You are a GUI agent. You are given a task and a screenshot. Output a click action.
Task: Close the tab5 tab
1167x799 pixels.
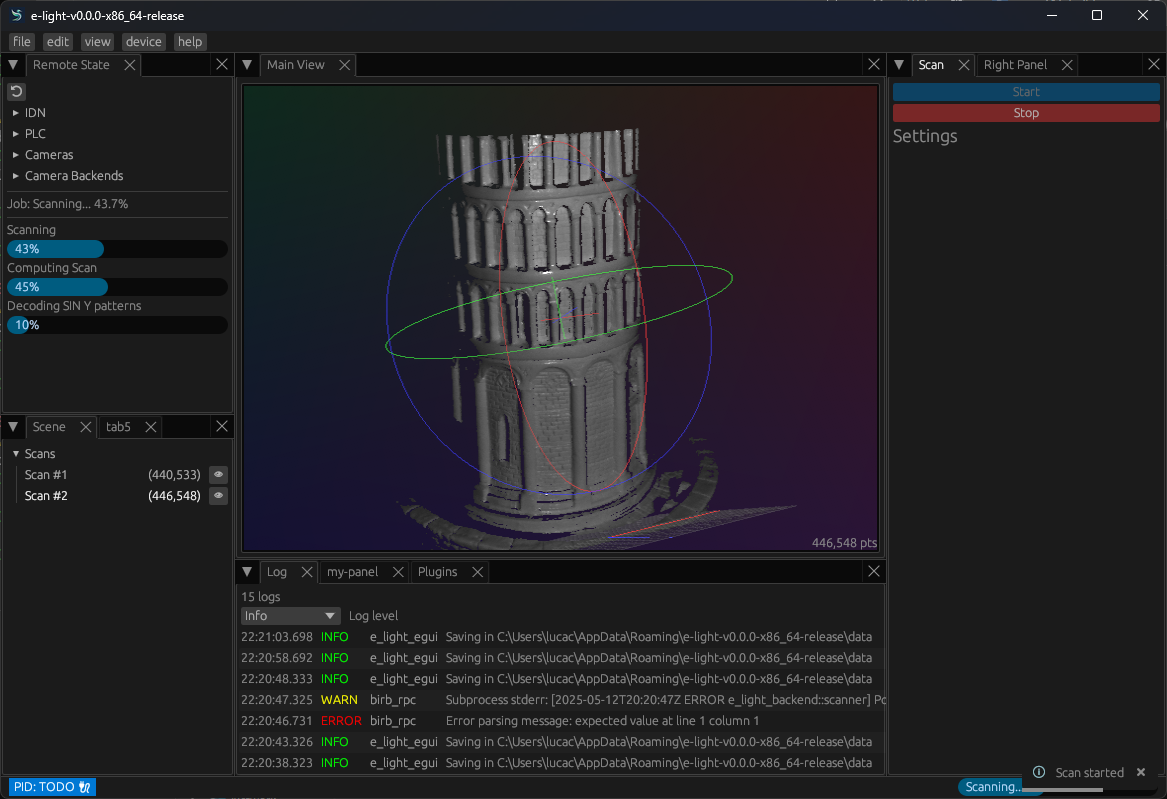pyautogui.click(x=151, y=427)
